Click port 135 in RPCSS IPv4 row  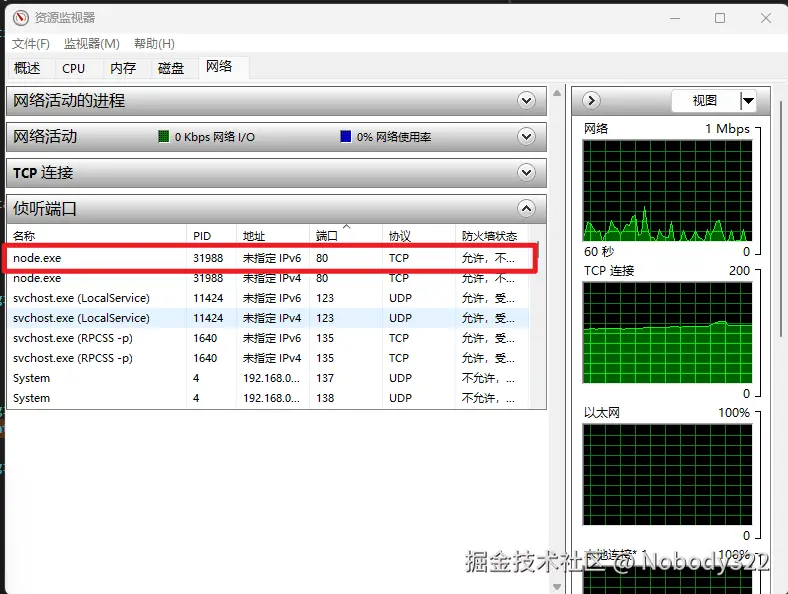click(325, 358)
